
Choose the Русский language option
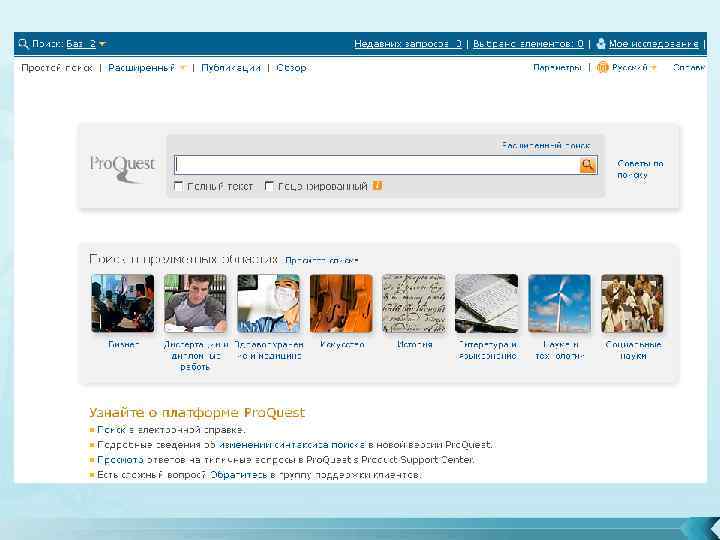pyautogui.click(x=630, y=68)
